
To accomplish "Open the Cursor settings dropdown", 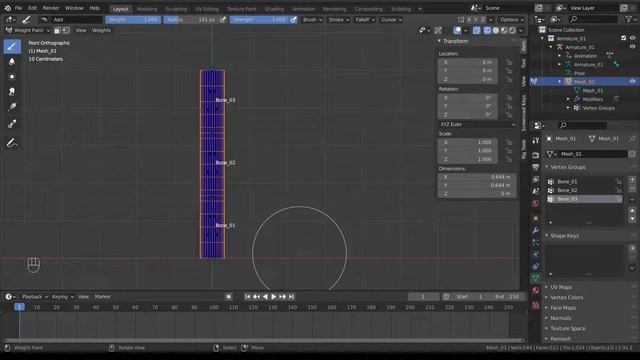I will pyautogui.click(x=391, y=20).
